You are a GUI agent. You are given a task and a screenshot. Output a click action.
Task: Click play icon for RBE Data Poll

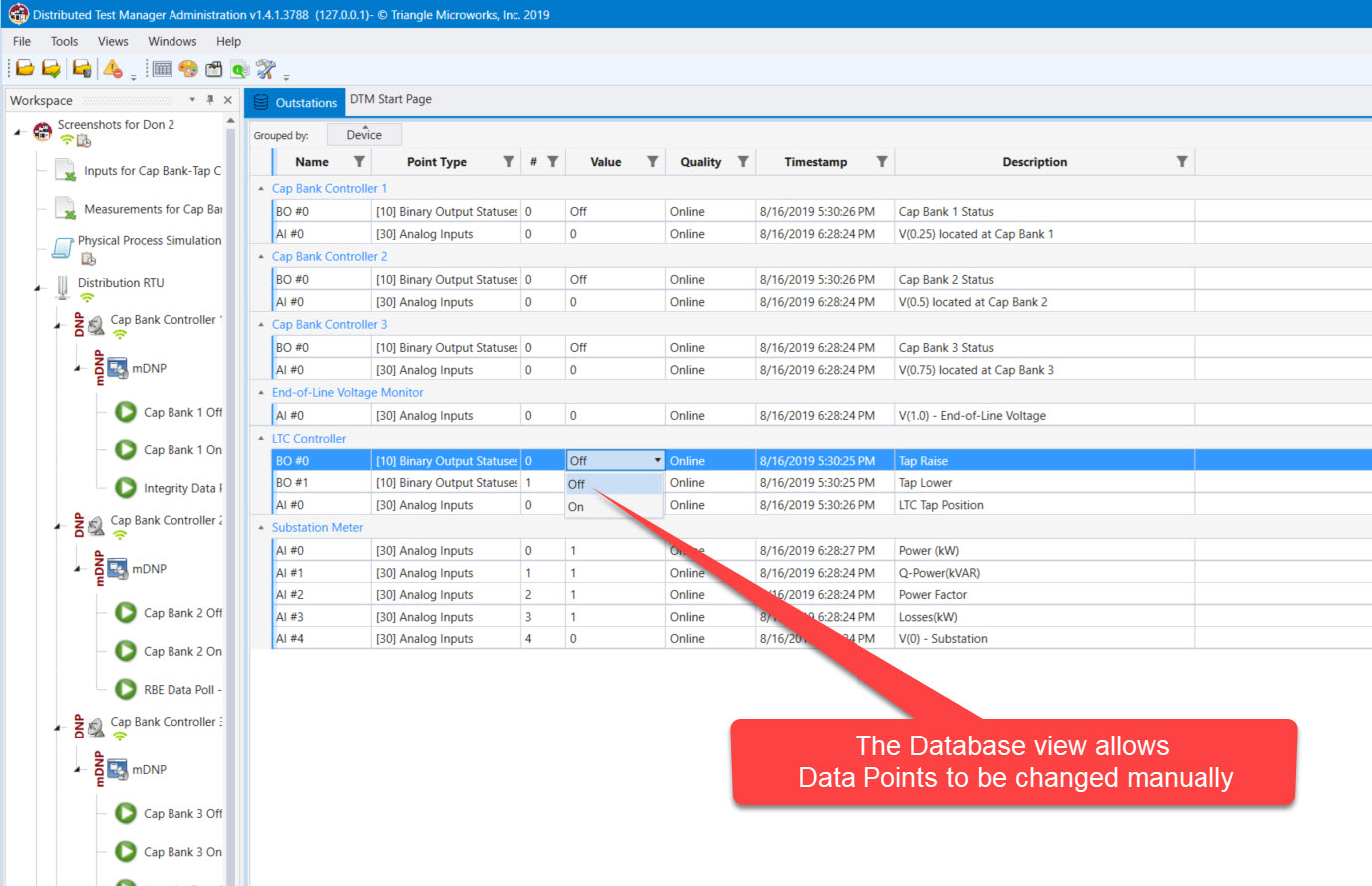(x=126, y=689)
